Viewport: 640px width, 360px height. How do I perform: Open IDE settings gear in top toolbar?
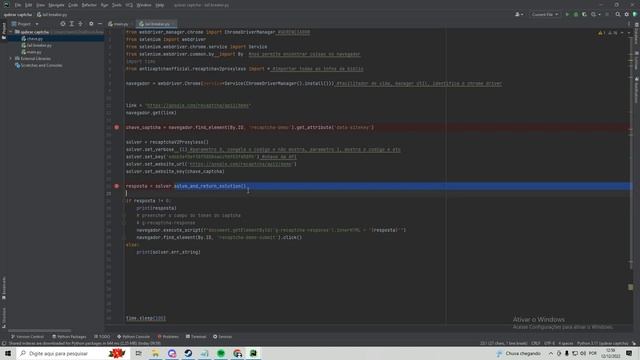pyautogui.click(x=627, y=14)
